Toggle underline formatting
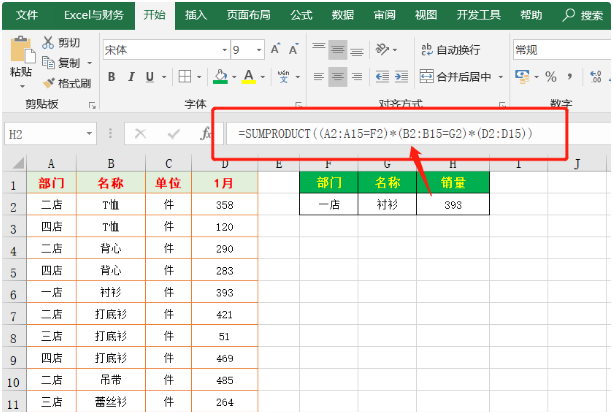 click(x=150, y=77)
